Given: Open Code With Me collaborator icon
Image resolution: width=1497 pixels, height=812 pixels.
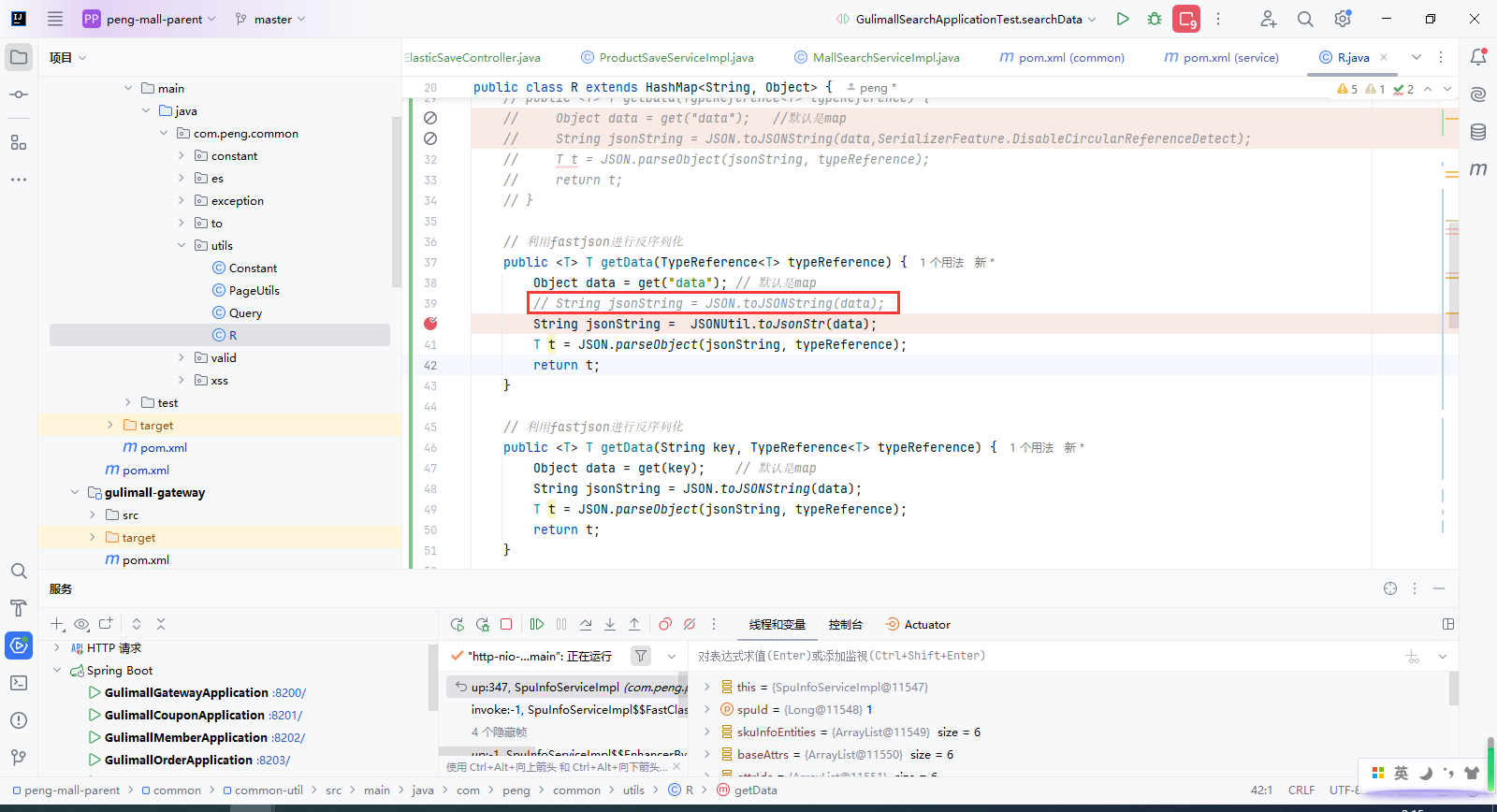Looking at the screenshot, I should [x=1268, y=19].
